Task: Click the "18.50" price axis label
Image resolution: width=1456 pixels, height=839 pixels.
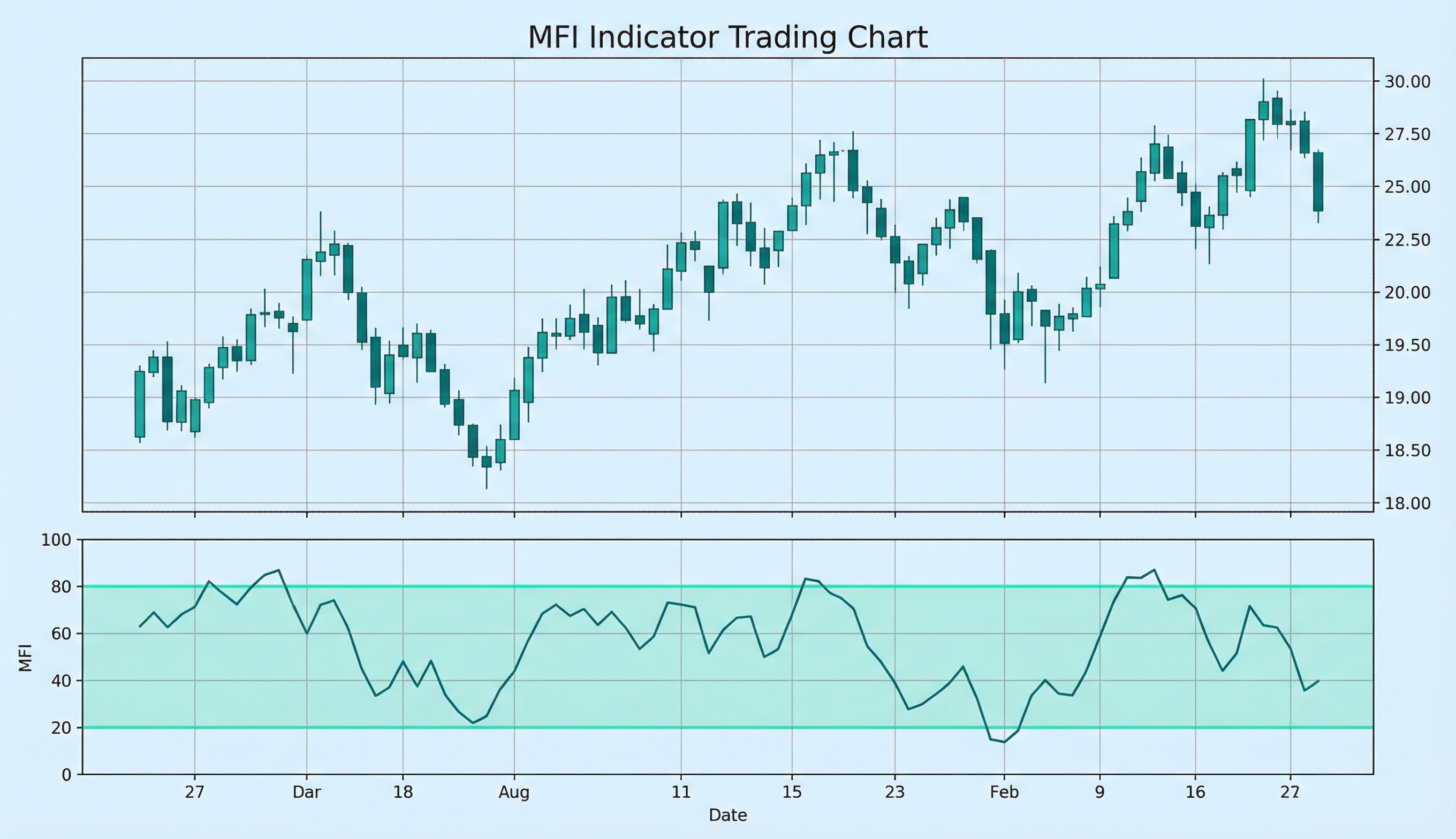Action: 1407,451
